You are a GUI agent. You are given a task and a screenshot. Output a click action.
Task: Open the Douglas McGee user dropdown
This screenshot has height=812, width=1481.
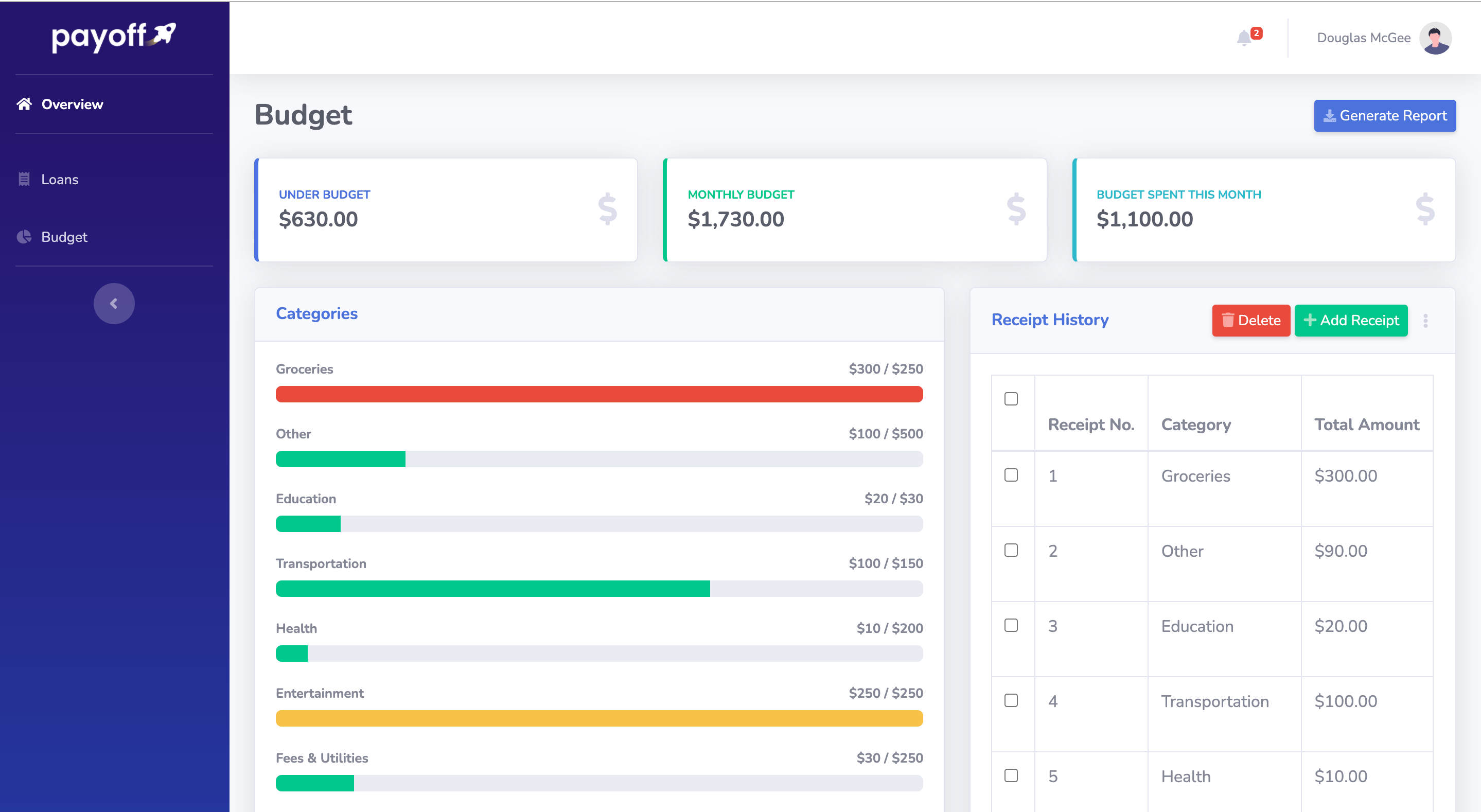[1364, 38]
